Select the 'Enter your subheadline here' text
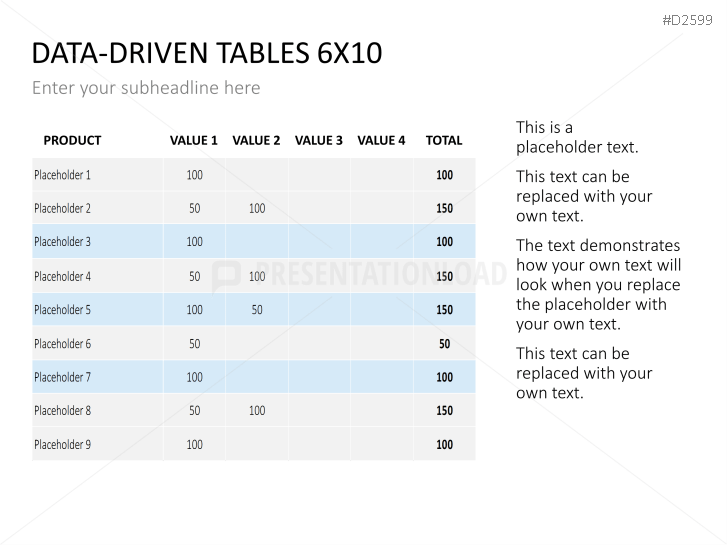The height and width of the screenshot is (545, 727). click(146, 88)
